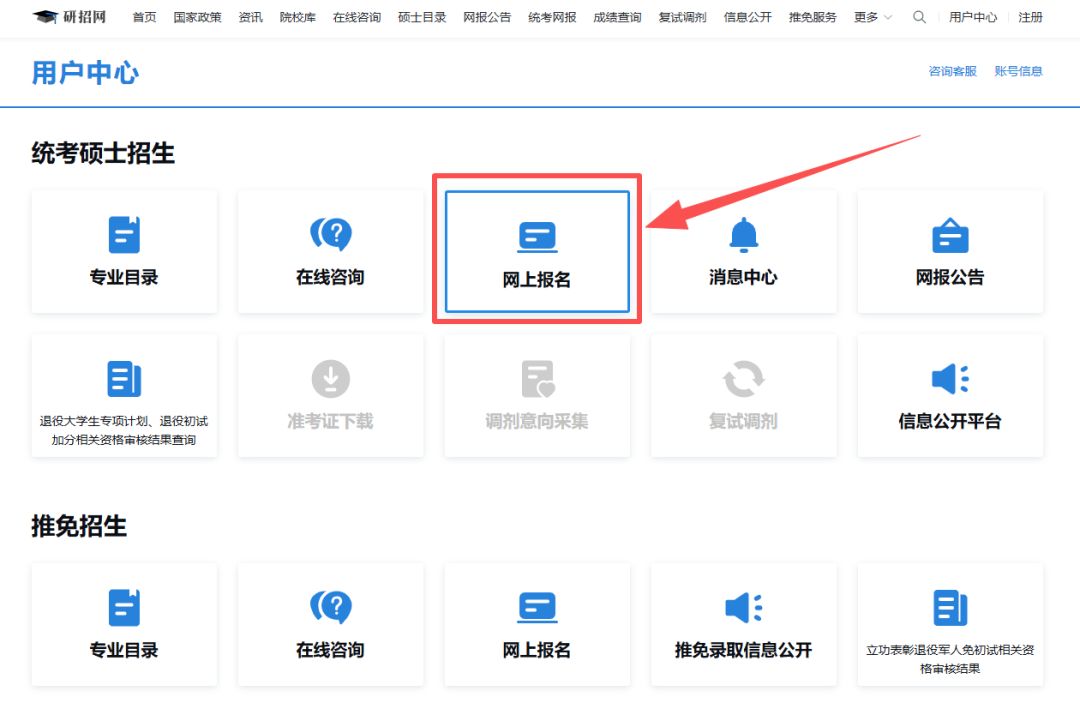The image size is (1080, 721).
Task: Open 网报公告 in top navigation
Action: [x=487, y=17]
